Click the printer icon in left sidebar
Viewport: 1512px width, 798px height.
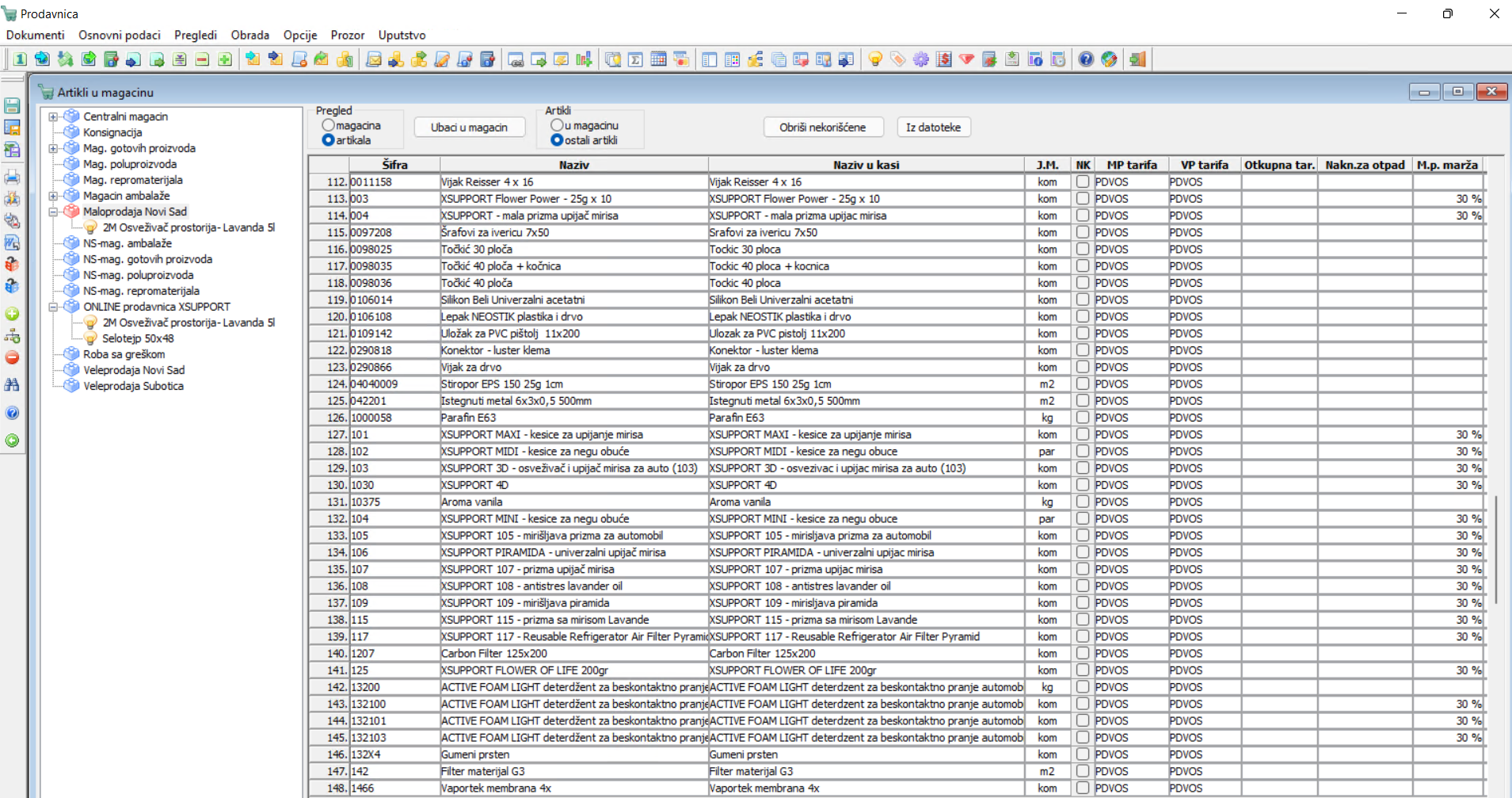click(x=12, y=177)
